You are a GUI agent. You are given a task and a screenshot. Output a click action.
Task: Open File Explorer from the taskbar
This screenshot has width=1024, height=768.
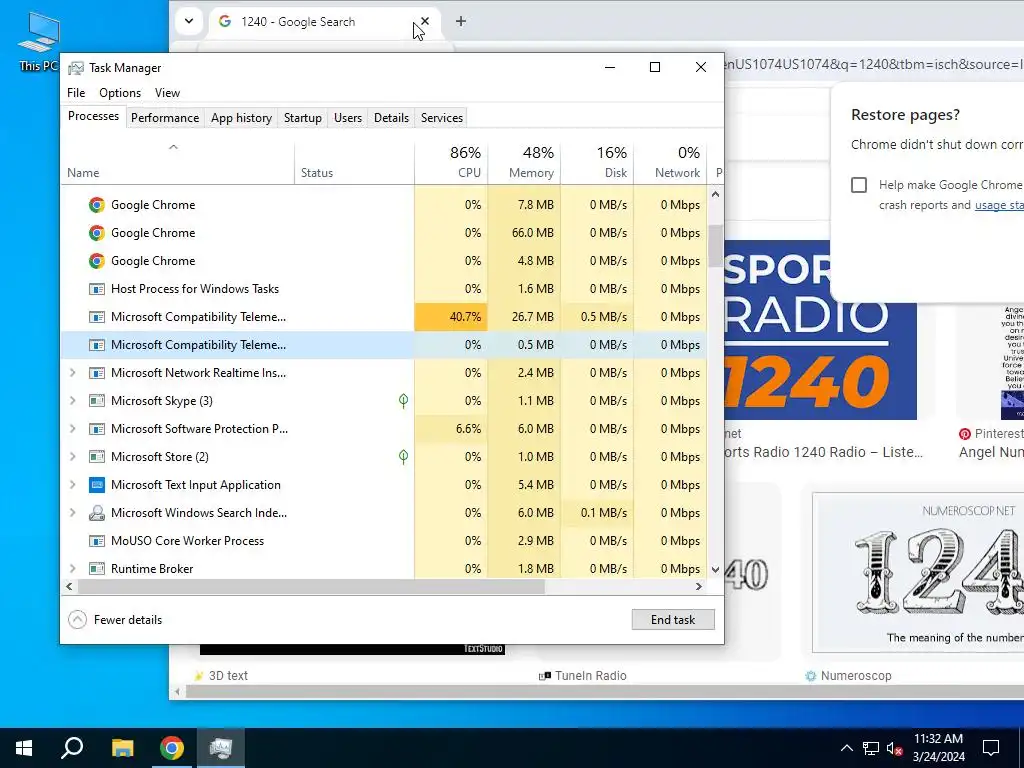[x=122, y=748]
